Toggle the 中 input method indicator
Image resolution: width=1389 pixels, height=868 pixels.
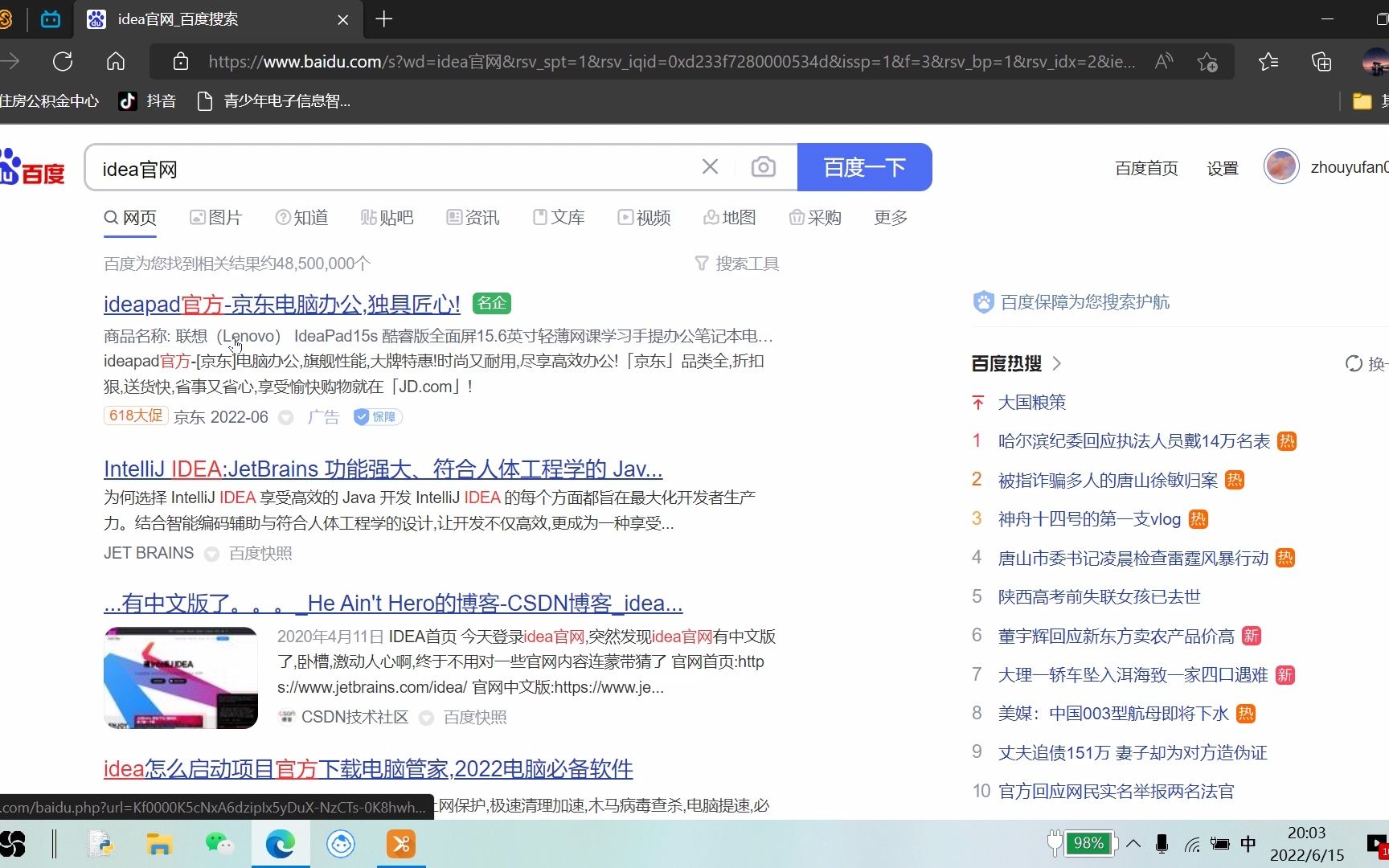click(1248, 844)
